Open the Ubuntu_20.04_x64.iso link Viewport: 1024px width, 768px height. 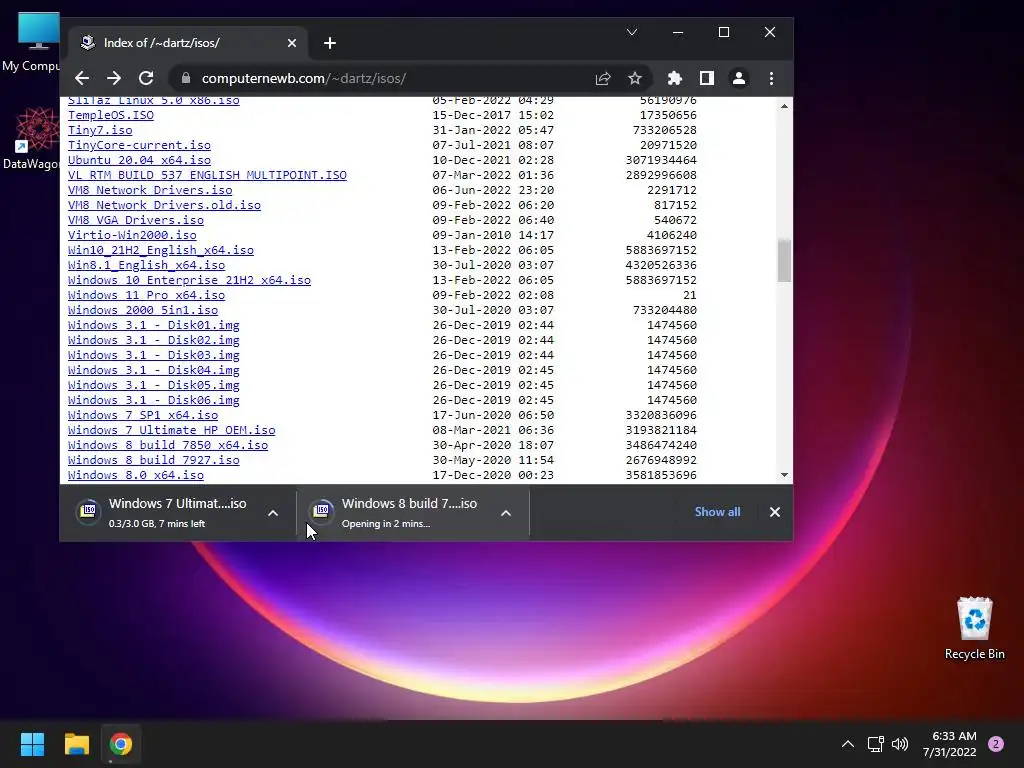click(x=139, y=160)
